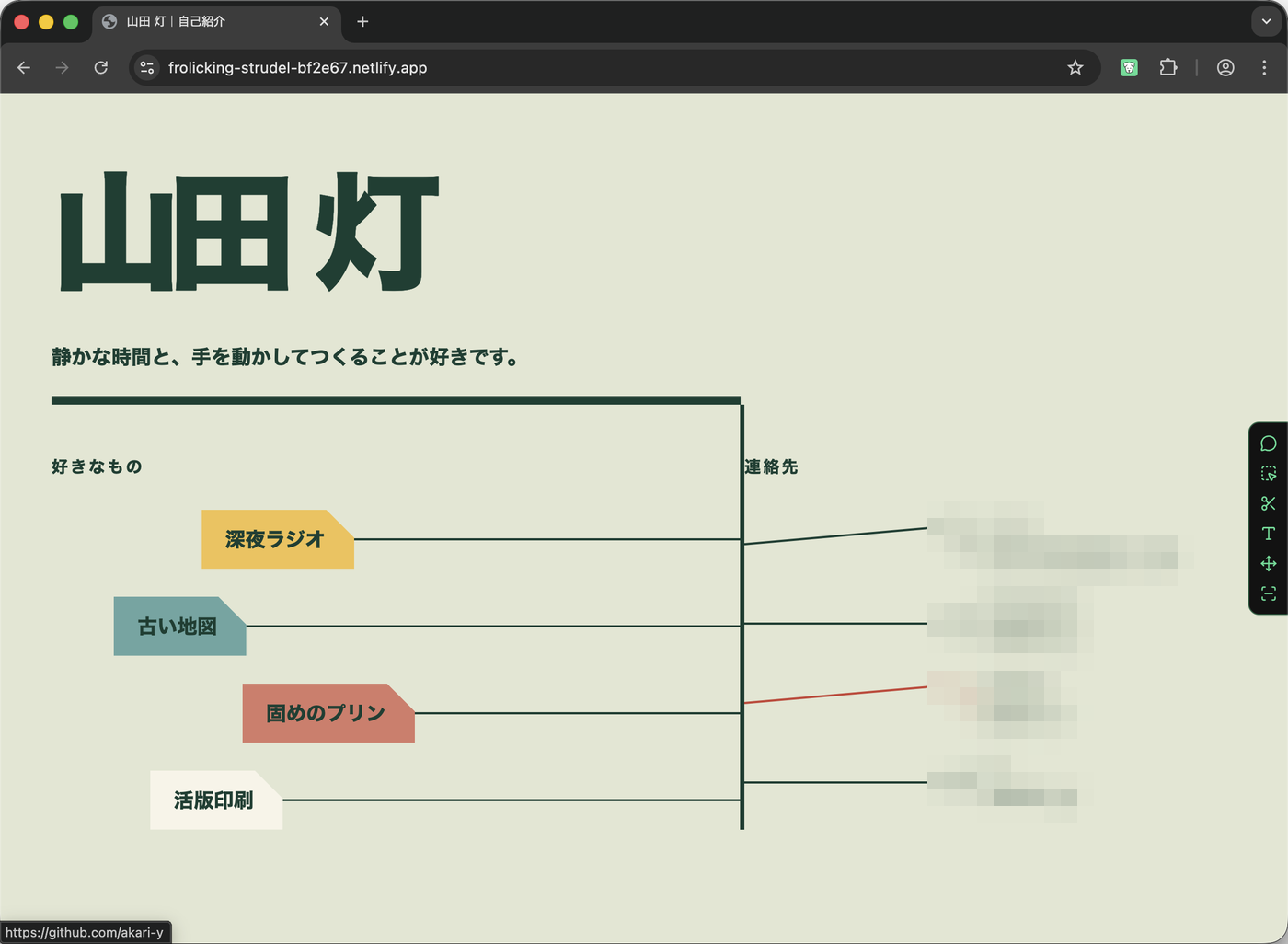Switch to the 山田 灯｜自己紹介 tab
The image size is (1288, 944).
[216, 22]
